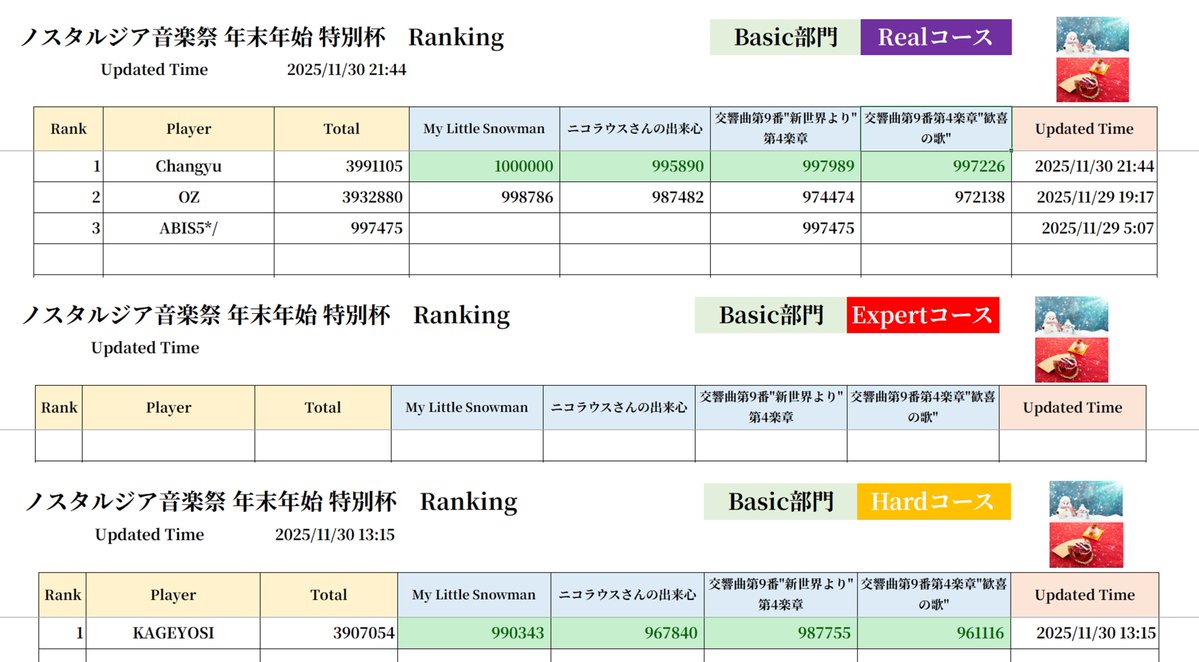Select the score cell 974474
The height and width of the screenshot is (662, 1199).
(x=785, y=197)
